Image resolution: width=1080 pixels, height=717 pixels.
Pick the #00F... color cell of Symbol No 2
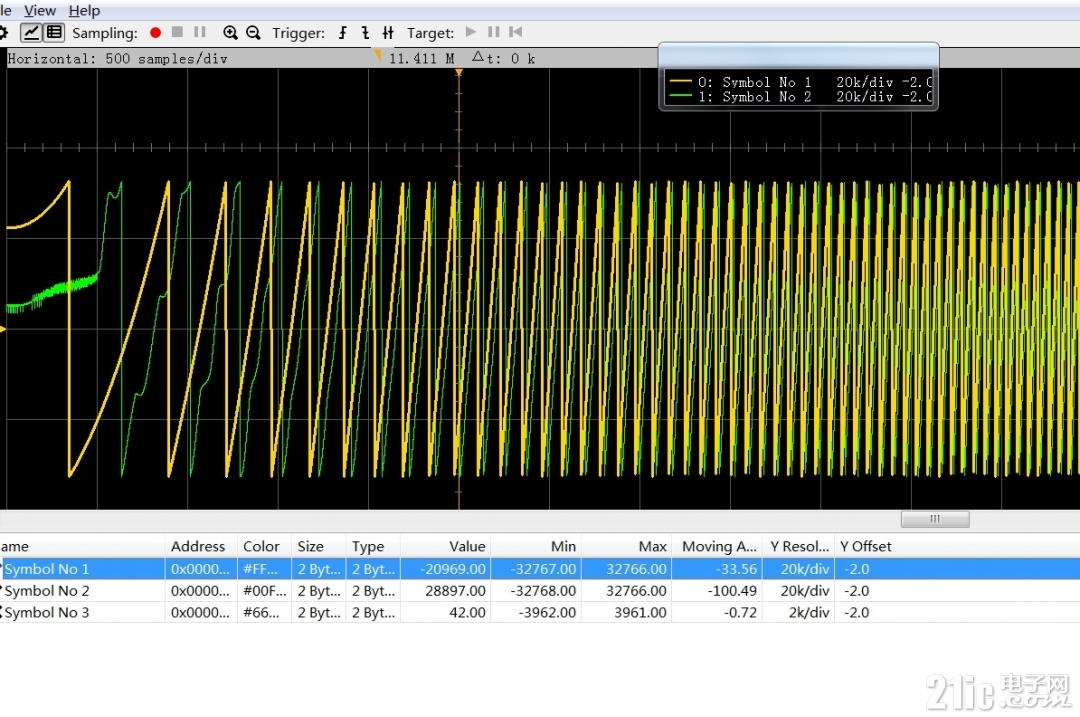point(264,591)
